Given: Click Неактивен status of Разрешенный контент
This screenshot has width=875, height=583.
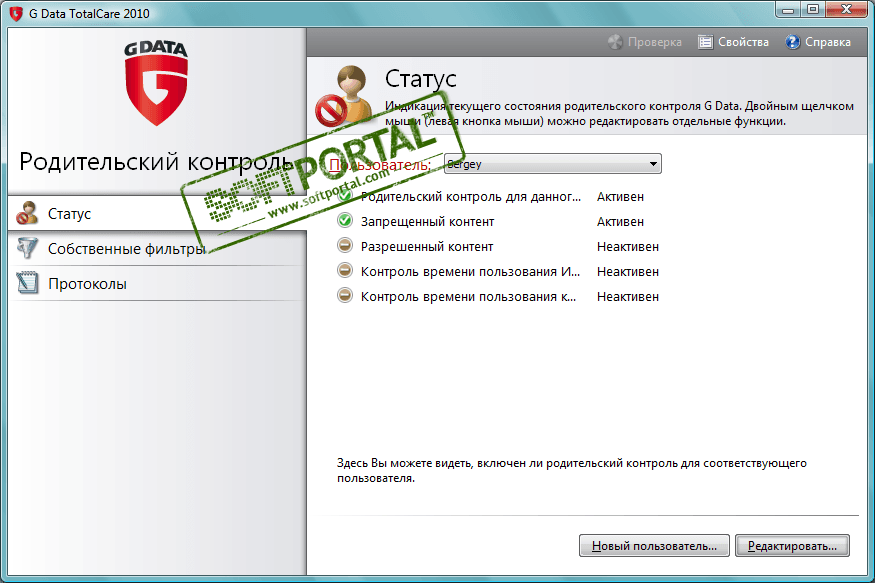Looking at the screenshot, I should pyautogui.click(x=628, y=247).
